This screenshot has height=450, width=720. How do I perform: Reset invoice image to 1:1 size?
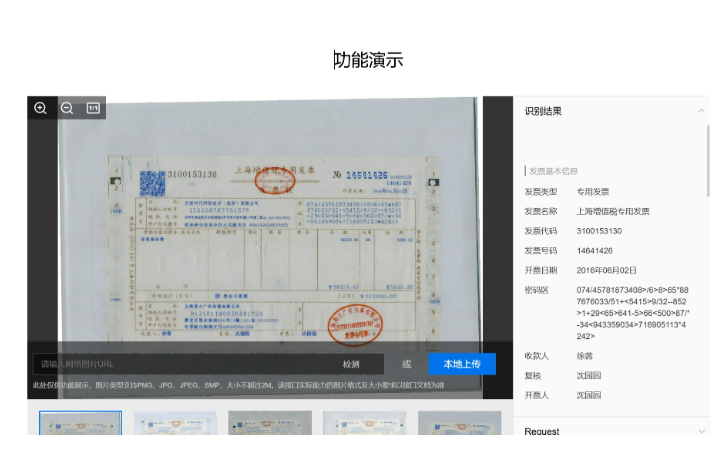[93, 108]
